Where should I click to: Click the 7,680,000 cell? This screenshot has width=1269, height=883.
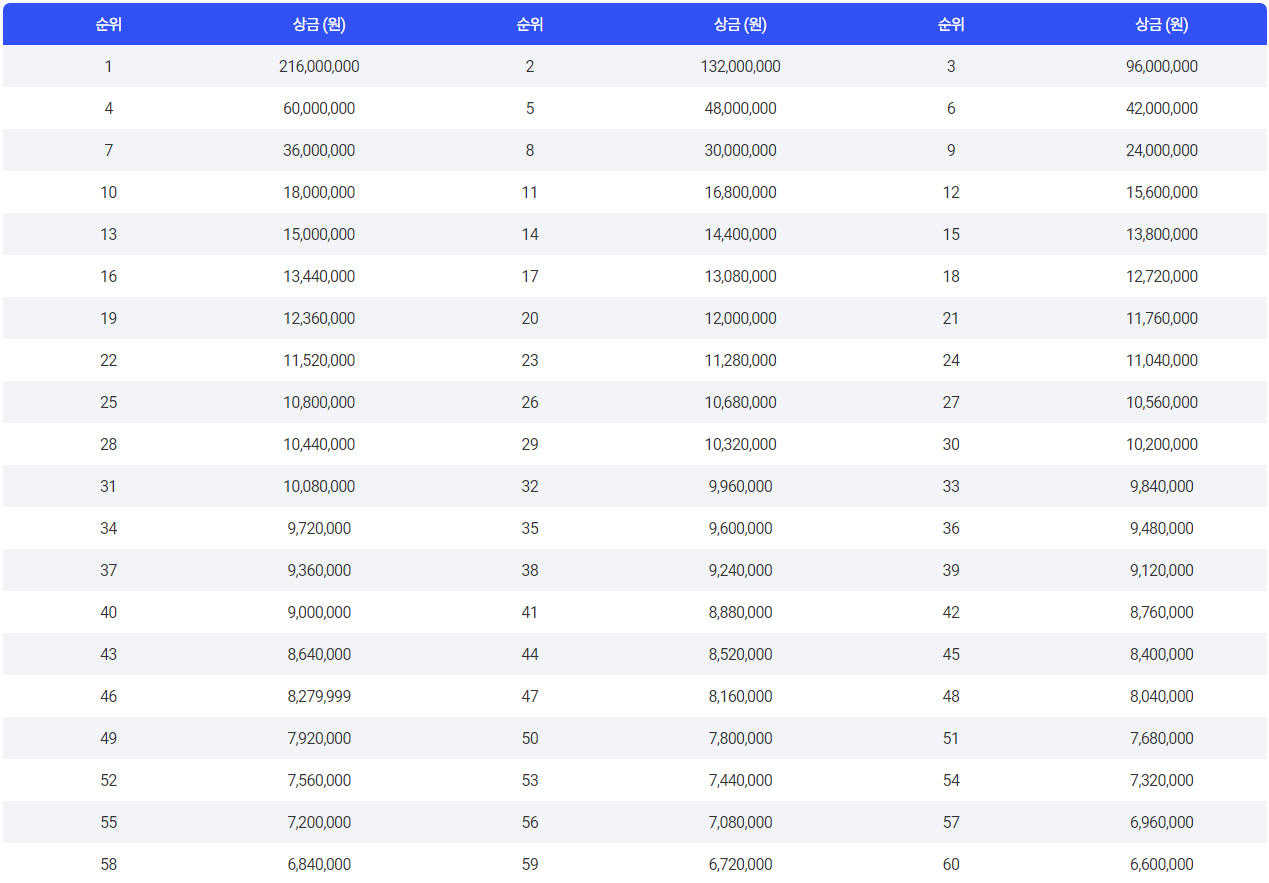pos(1161,738)
